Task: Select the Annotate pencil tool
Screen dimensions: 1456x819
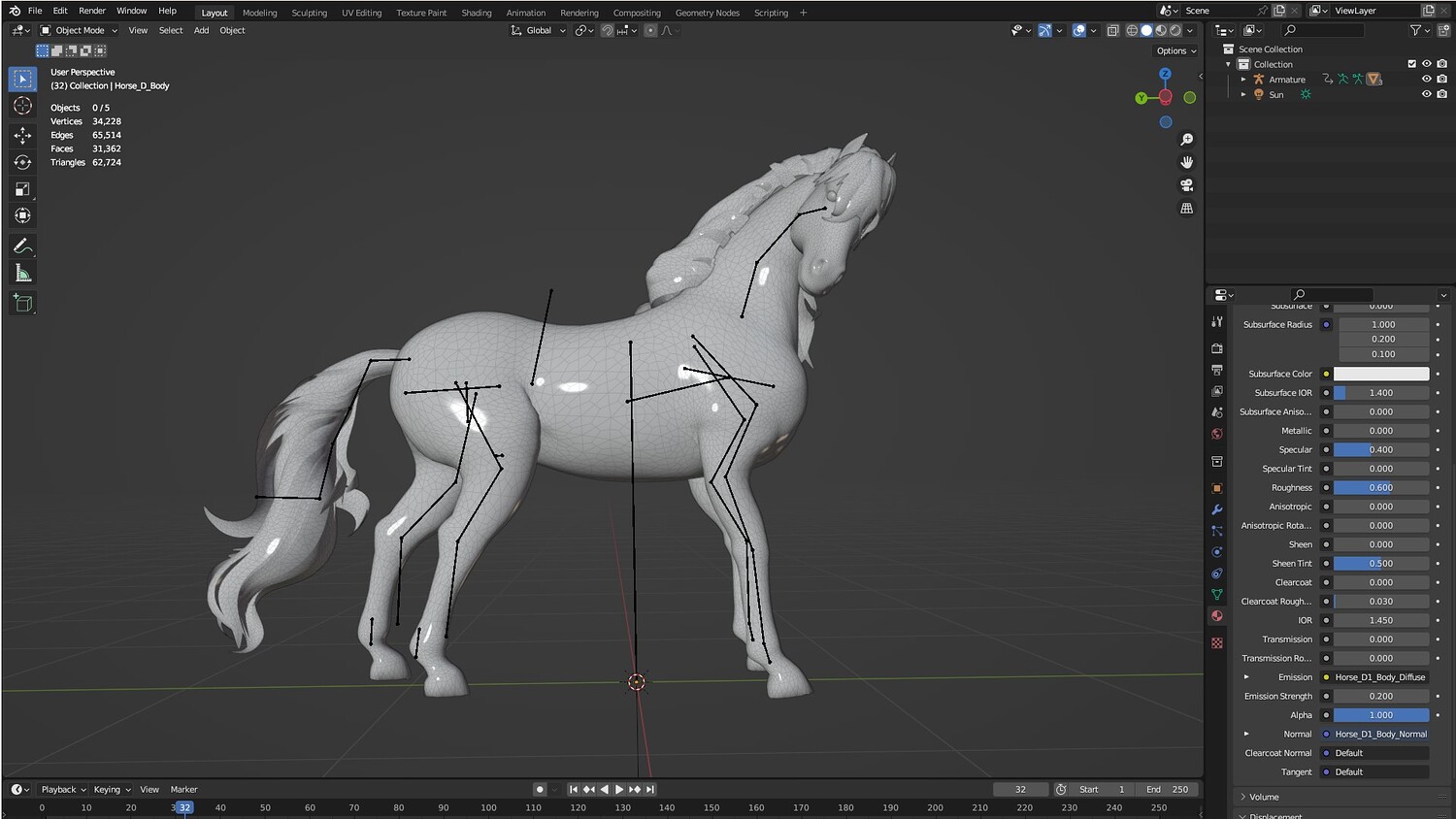Action: pos(22,246)
